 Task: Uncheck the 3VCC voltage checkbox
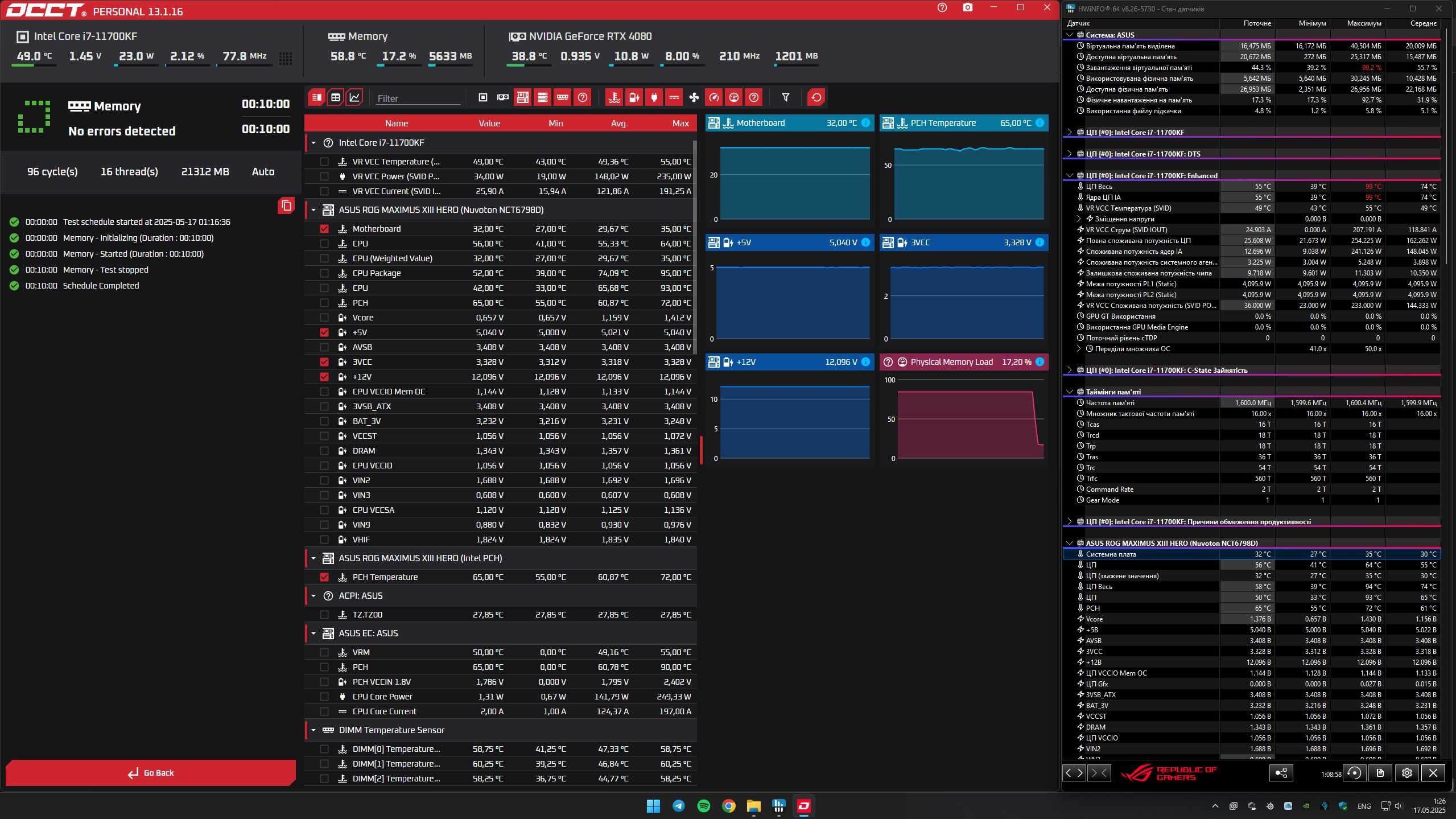324,362
